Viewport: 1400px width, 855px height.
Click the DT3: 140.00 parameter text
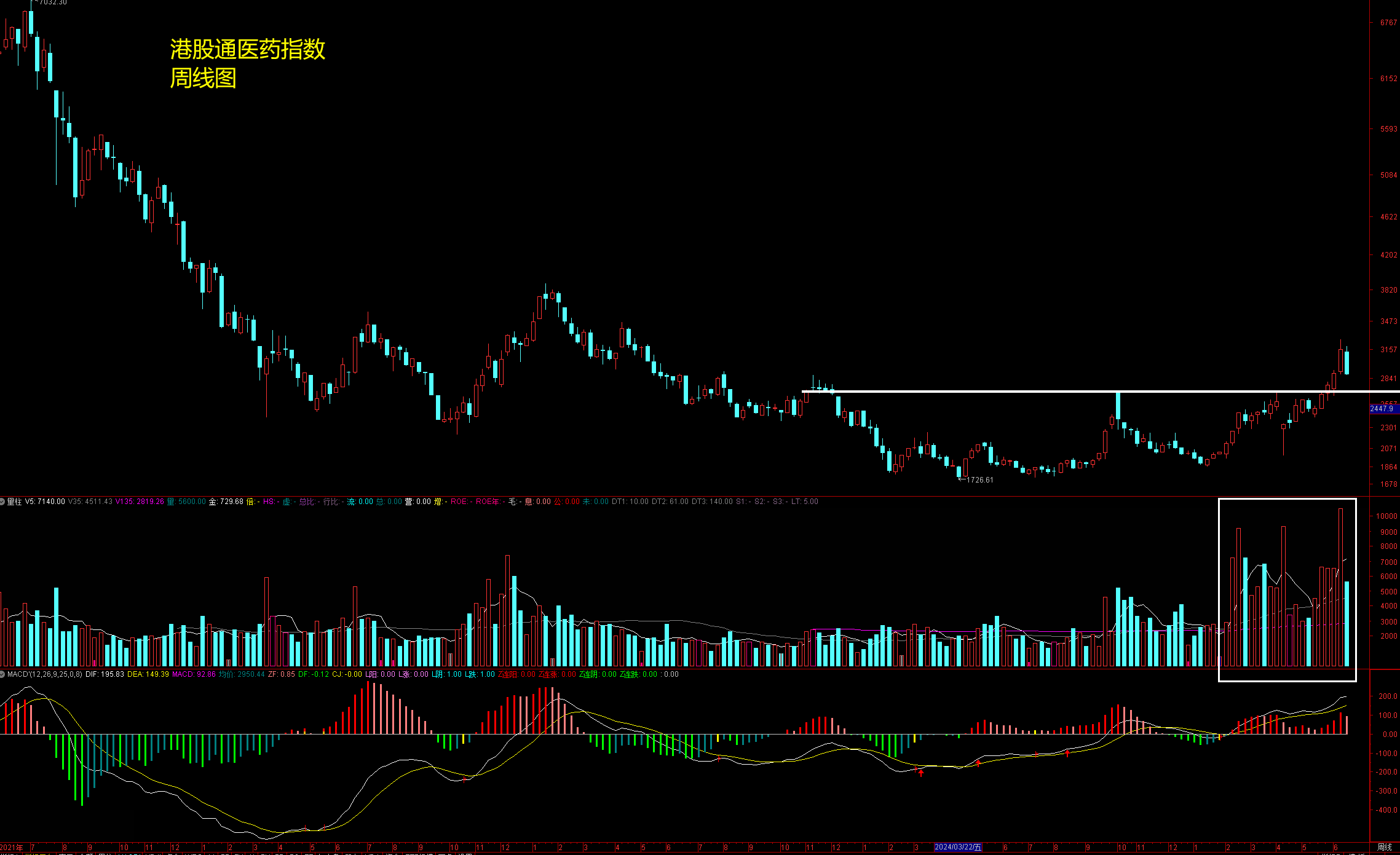point(712,502)
